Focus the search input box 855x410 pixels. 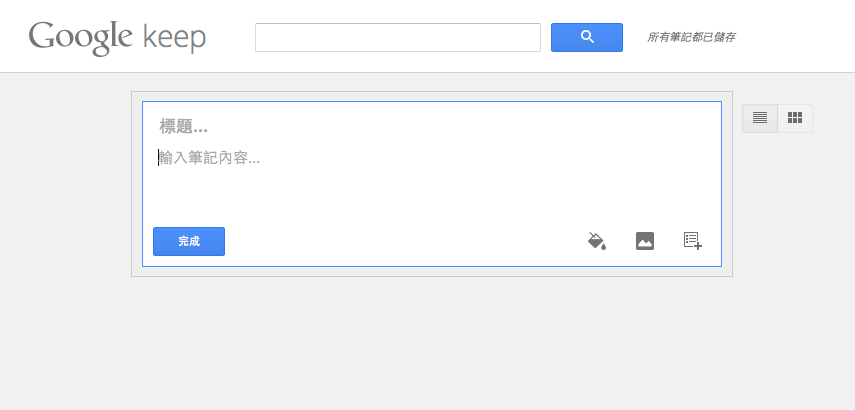click(x=398, y=38)
